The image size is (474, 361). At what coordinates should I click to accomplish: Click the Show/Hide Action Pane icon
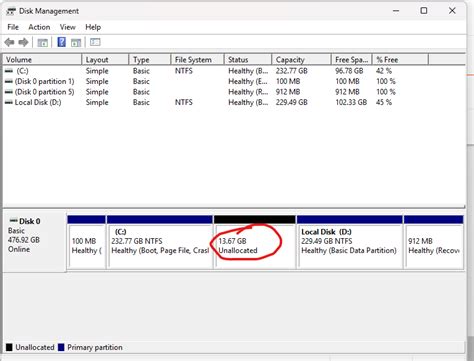[x=76, y=42]
